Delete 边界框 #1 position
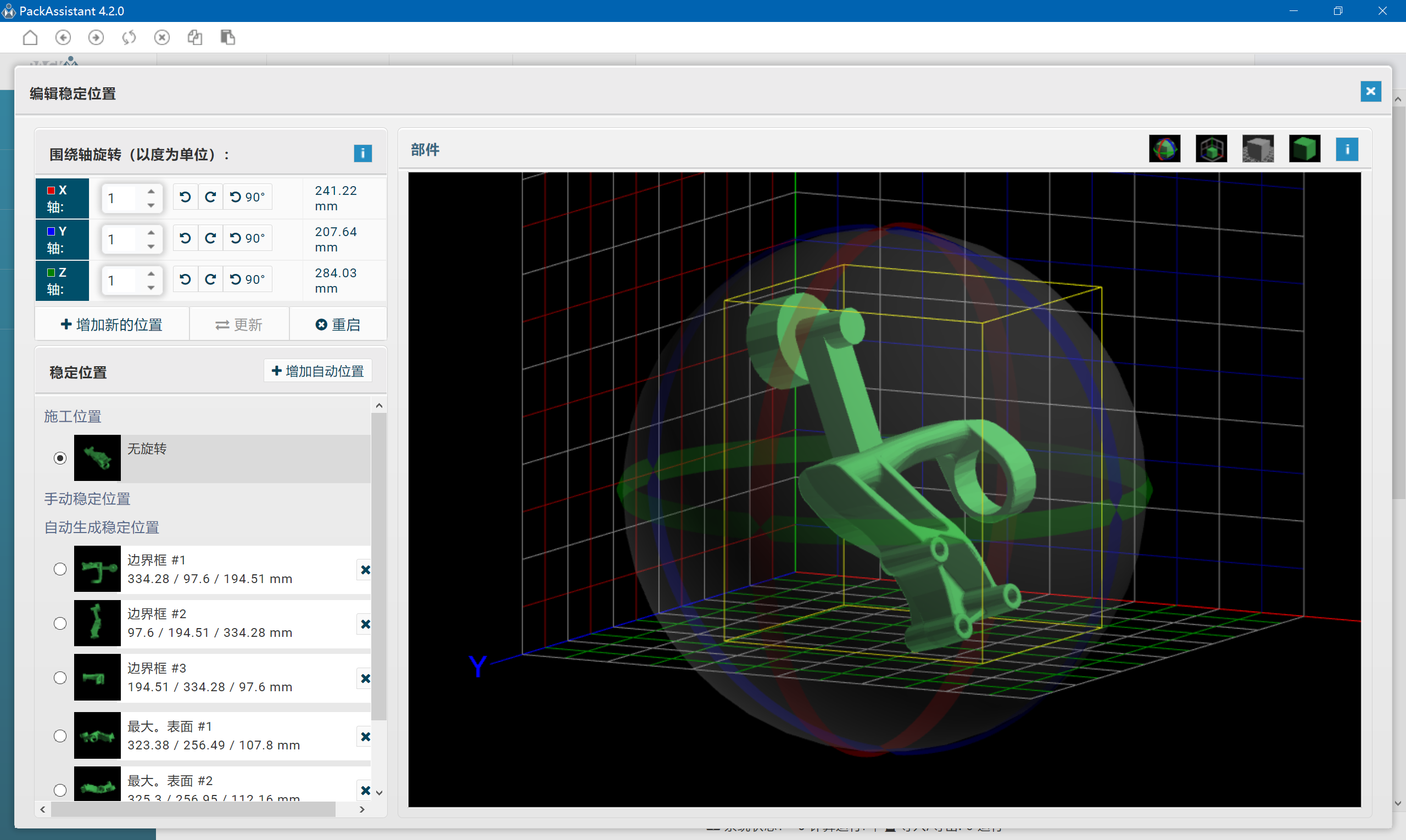Image resolution: width=1406 pixels, height=840 pixels. pos(365,570)
